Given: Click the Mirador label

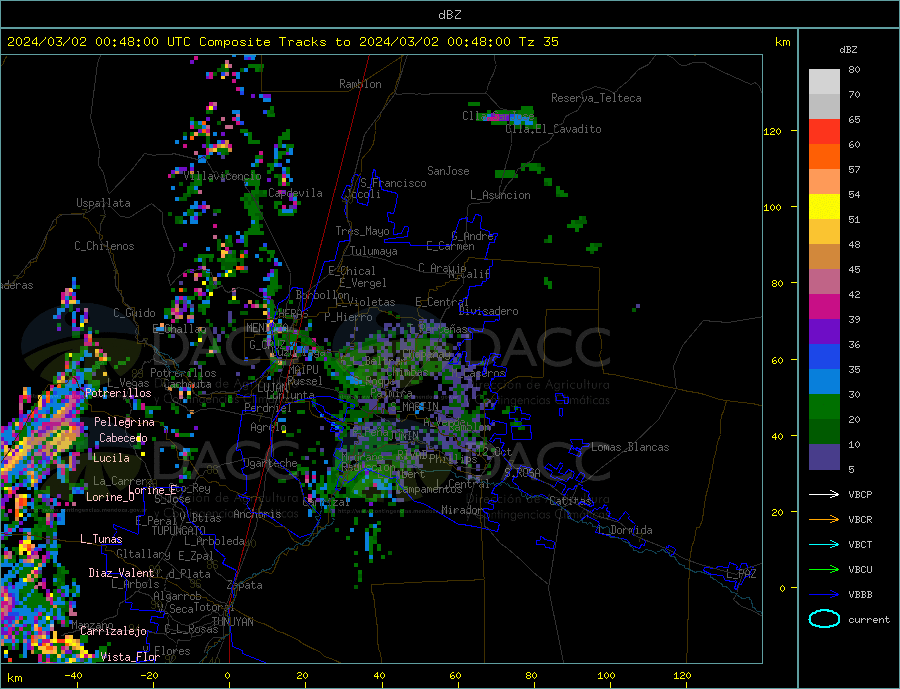Looking at the screenshot, I should 462,510.
